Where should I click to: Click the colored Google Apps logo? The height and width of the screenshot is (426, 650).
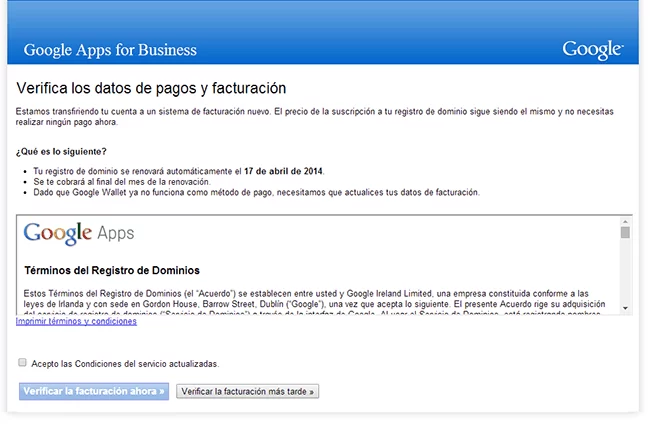click(x=79, y=233)
